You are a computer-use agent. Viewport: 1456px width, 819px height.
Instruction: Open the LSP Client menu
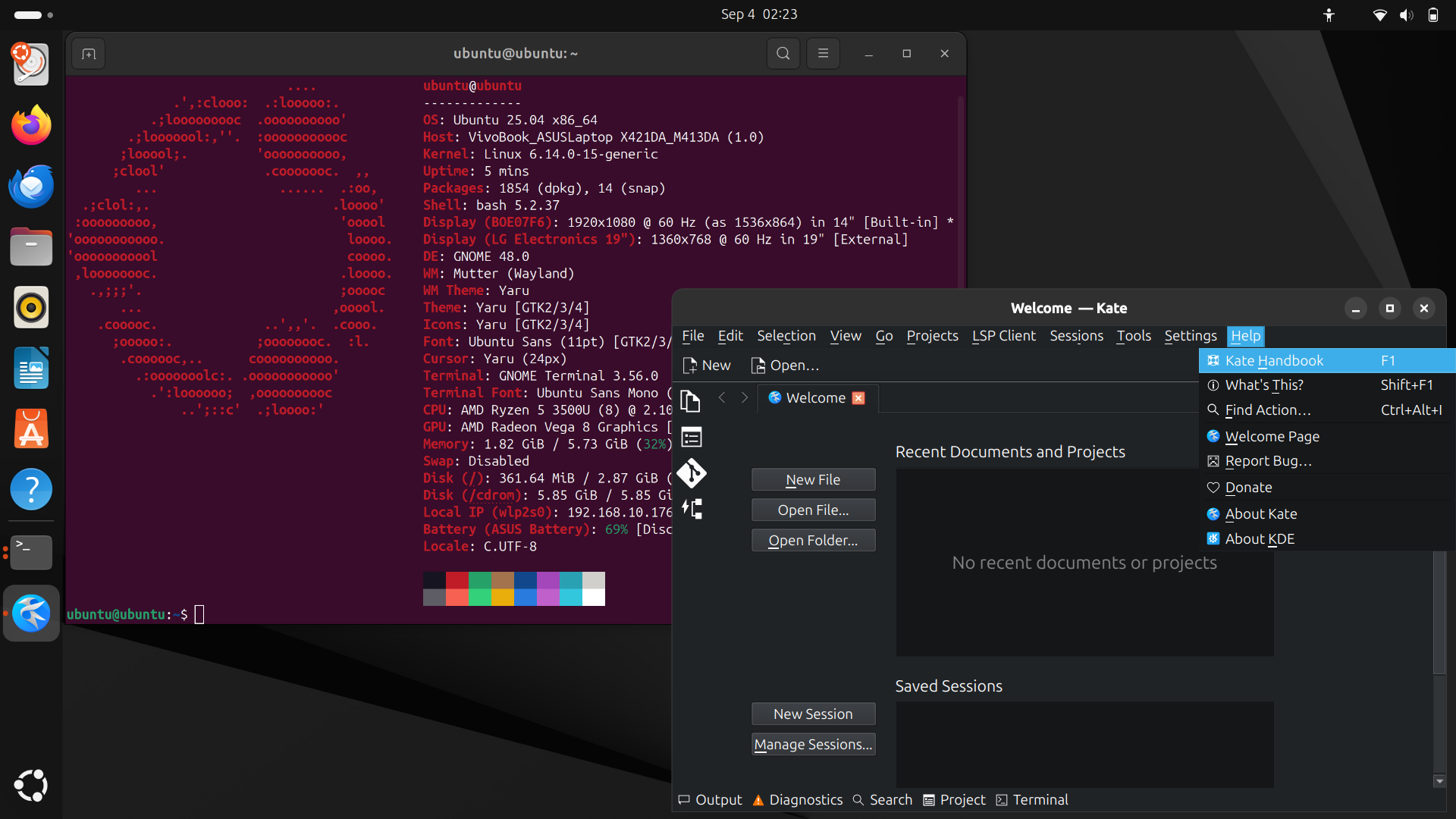[x=1004, y=336]
